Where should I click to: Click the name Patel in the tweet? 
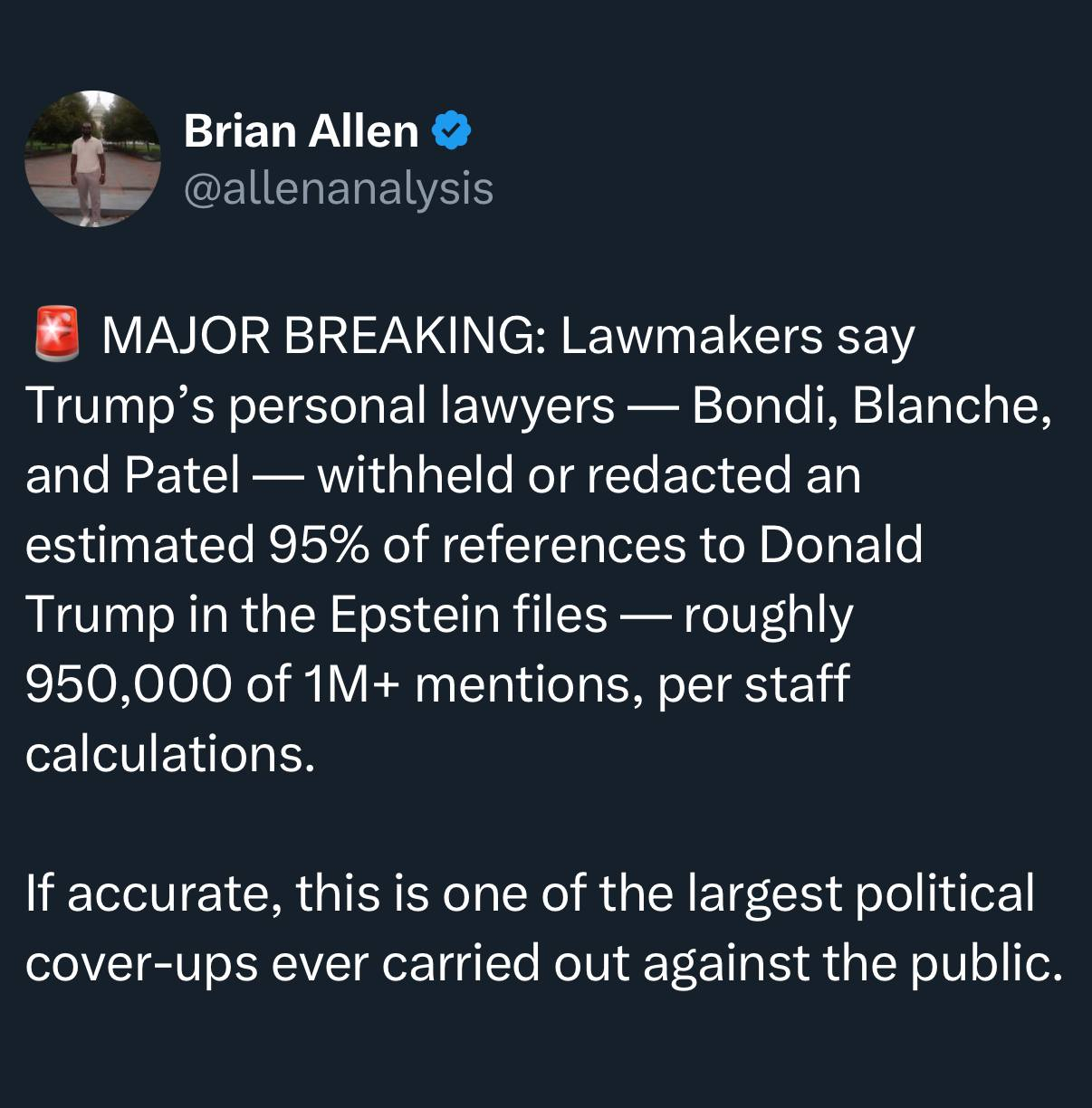click(x=181, y=475)
